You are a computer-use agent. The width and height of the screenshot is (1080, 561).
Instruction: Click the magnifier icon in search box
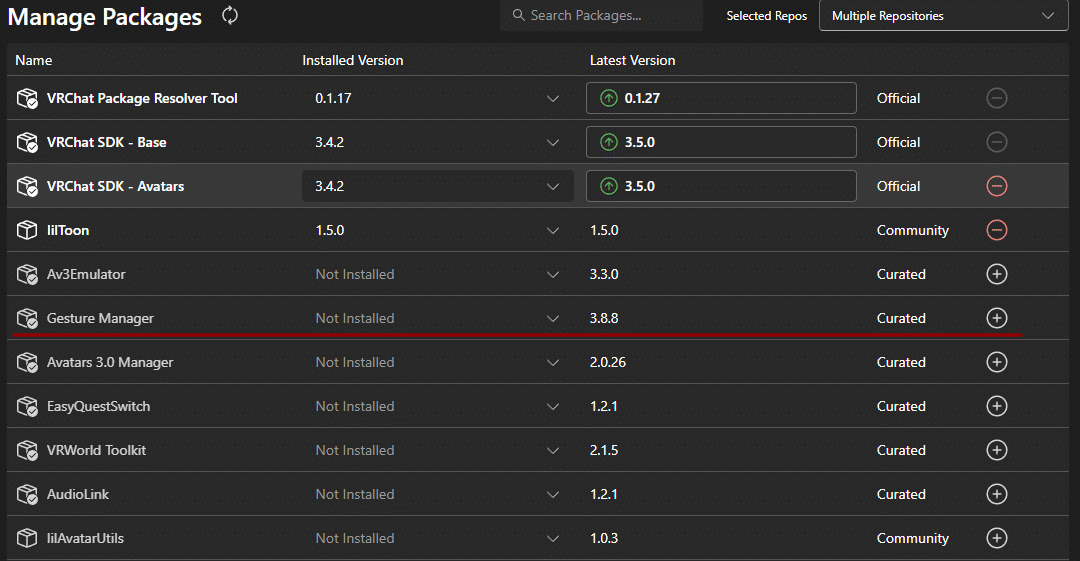tap(519, 15)
